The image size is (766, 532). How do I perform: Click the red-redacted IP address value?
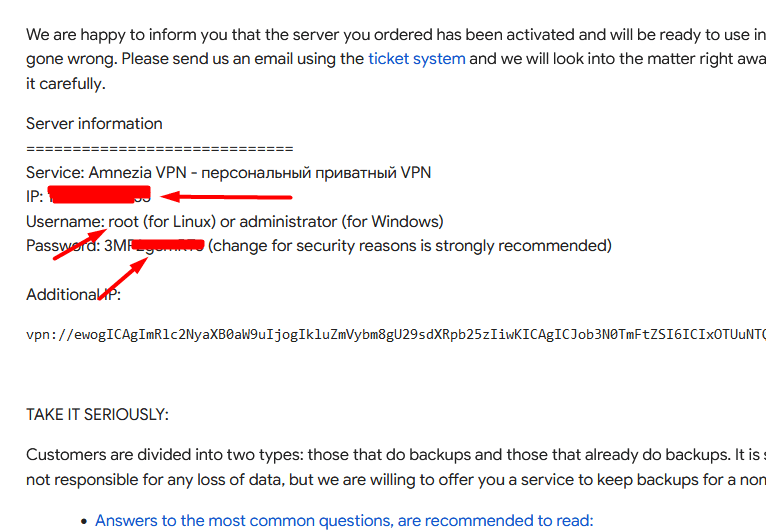click(x=99, y=194)
